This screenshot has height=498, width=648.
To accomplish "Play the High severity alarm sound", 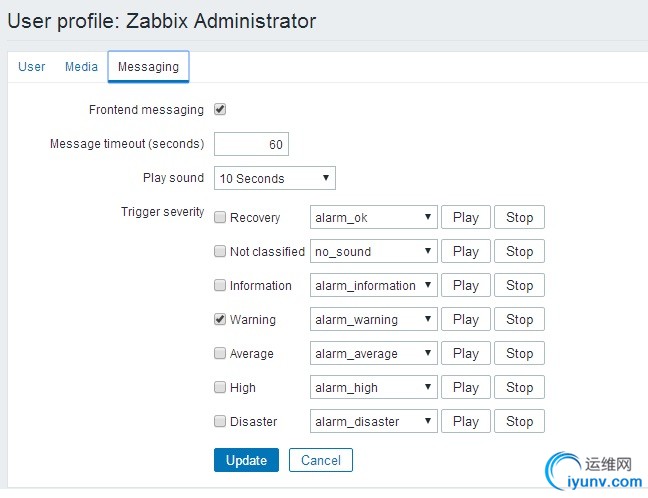I will (466, 387).
